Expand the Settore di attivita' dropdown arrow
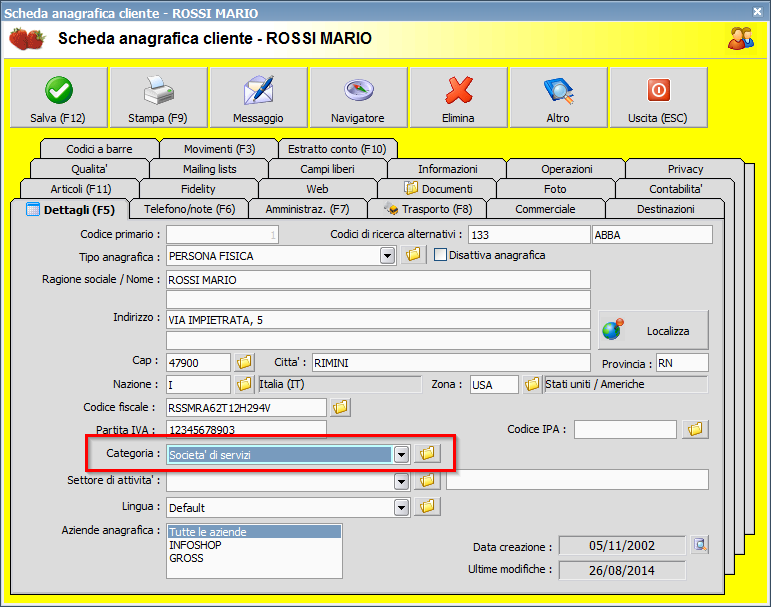The width and height of the screenshot is (771, 607). 402,481
